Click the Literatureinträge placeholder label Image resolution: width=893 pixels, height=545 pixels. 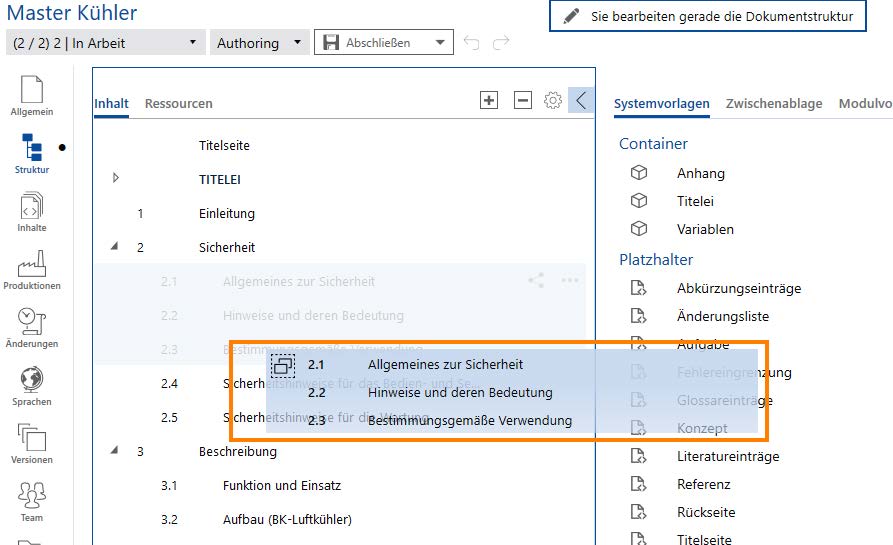[x=728, y=456]
